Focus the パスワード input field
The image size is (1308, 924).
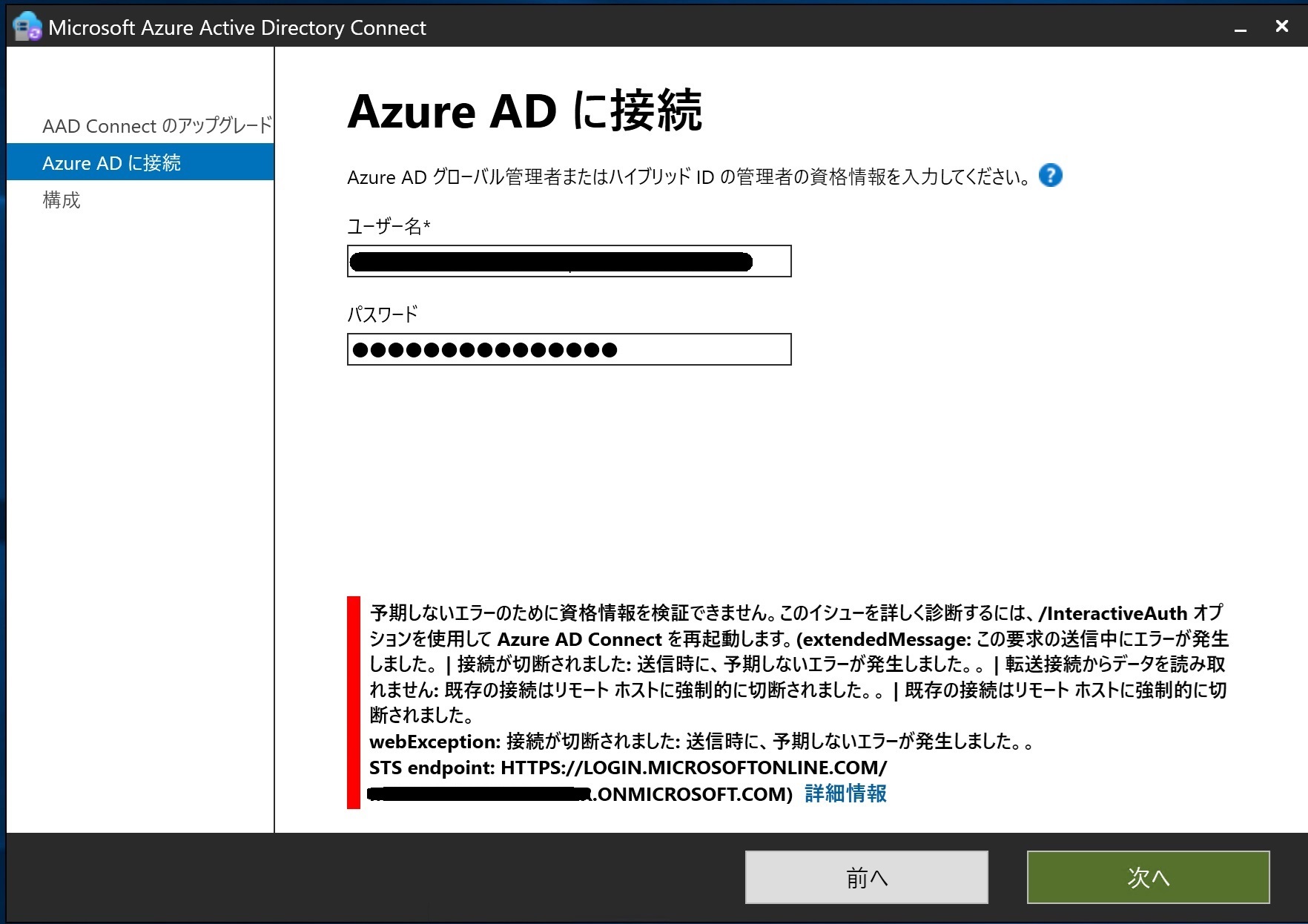tap(569, 349)
